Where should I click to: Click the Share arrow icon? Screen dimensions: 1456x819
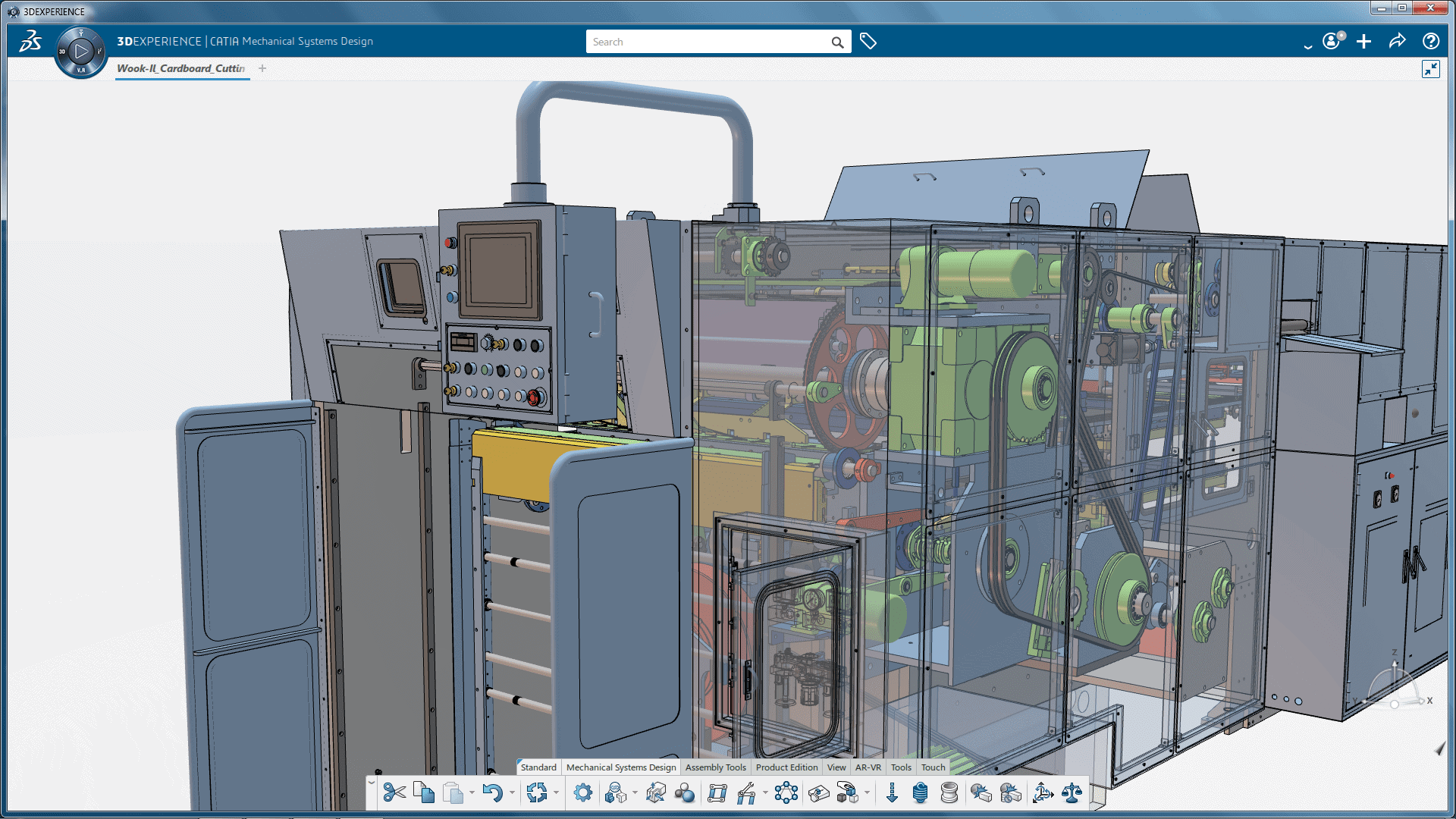[1397, 42]
